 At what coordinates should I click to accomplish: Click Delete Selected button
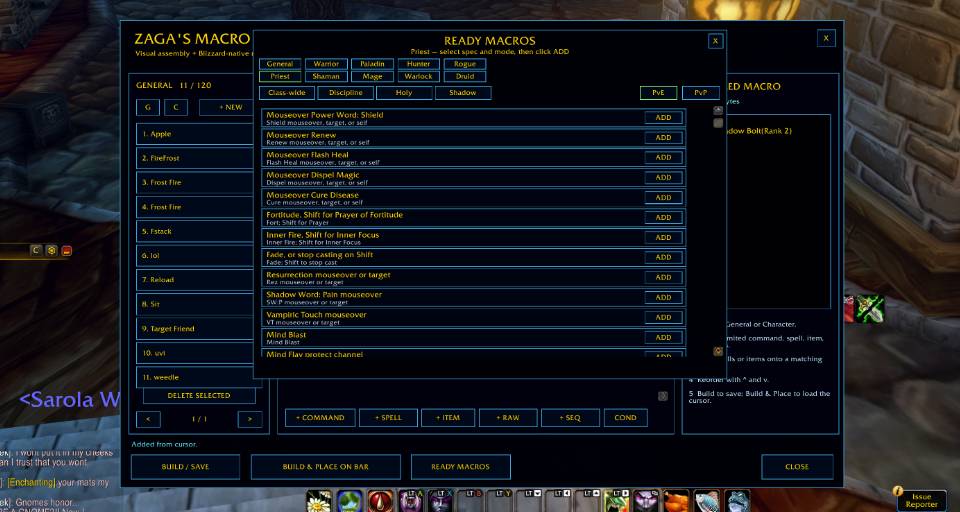pyautogui.click(x=199, y=396)
